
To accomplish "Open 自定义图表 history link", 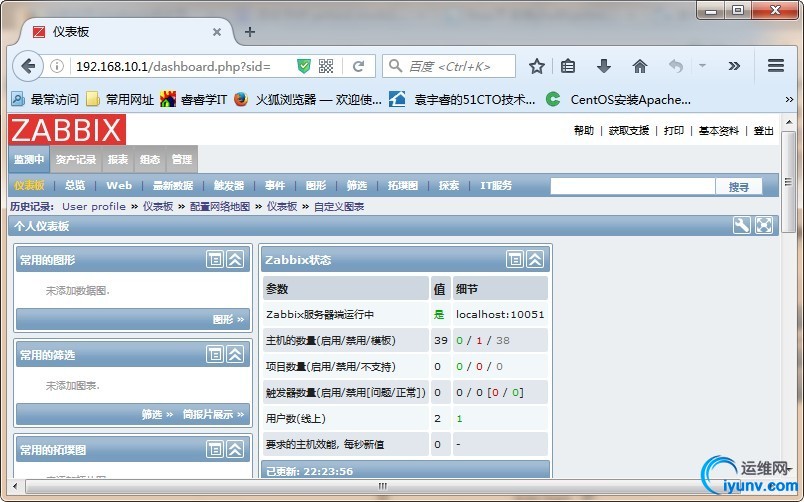I will (339, 207).
